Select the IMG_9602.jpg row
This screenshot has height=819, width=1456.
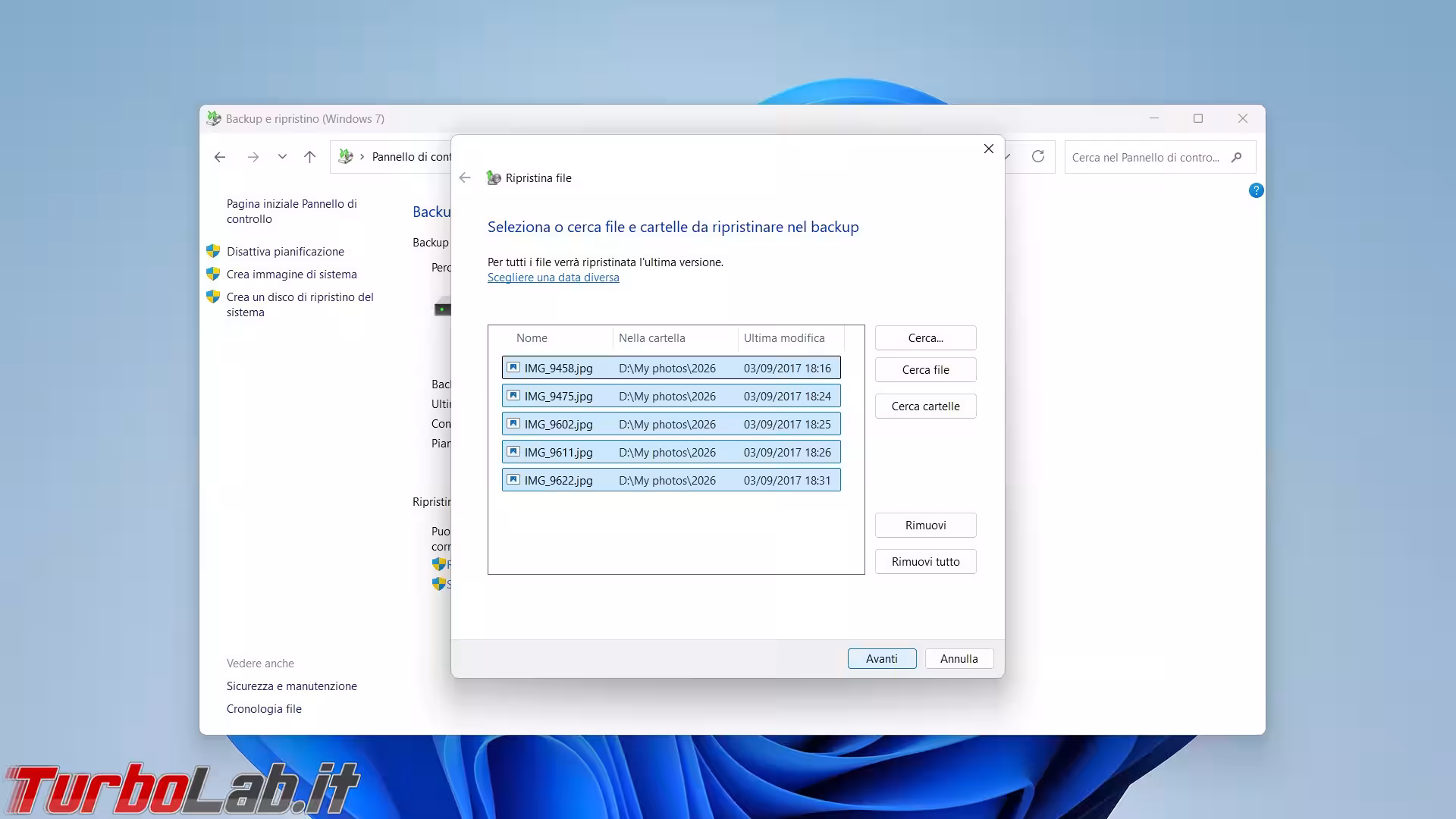coord(670,424)
